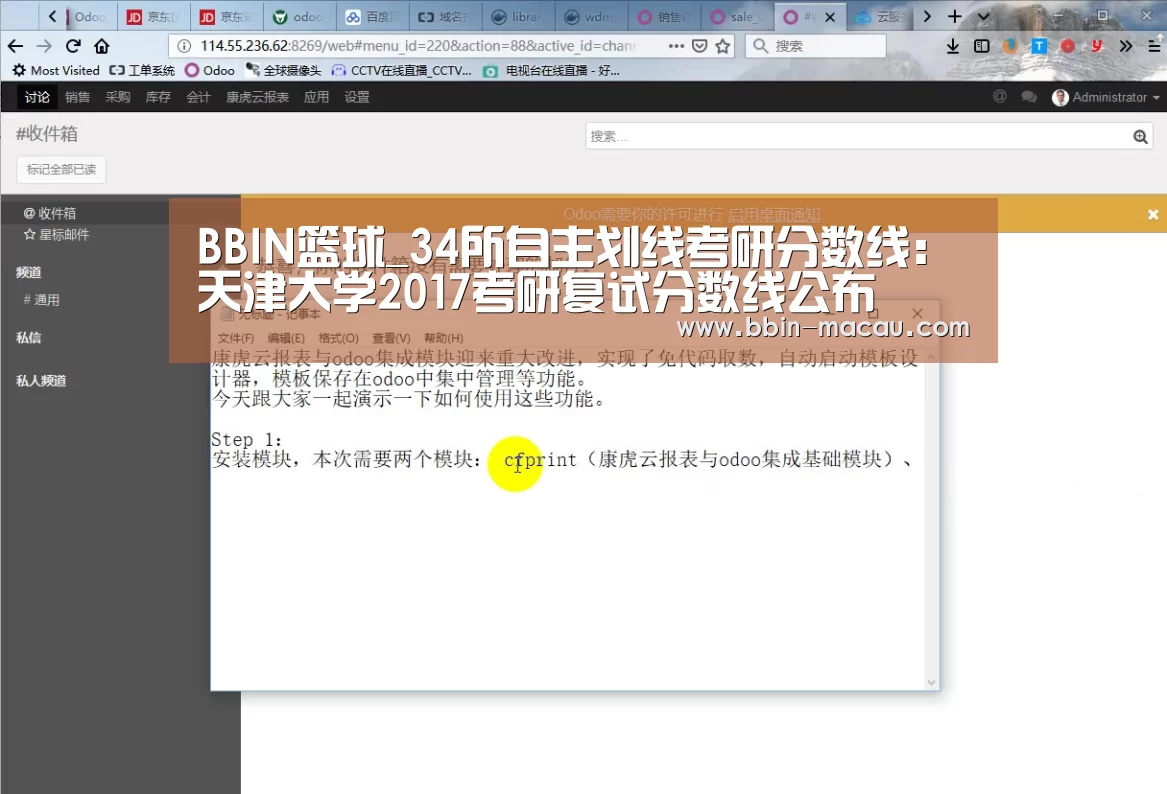Switch to the 百度 tab
1167x794 pixels.
coord(372,16)
